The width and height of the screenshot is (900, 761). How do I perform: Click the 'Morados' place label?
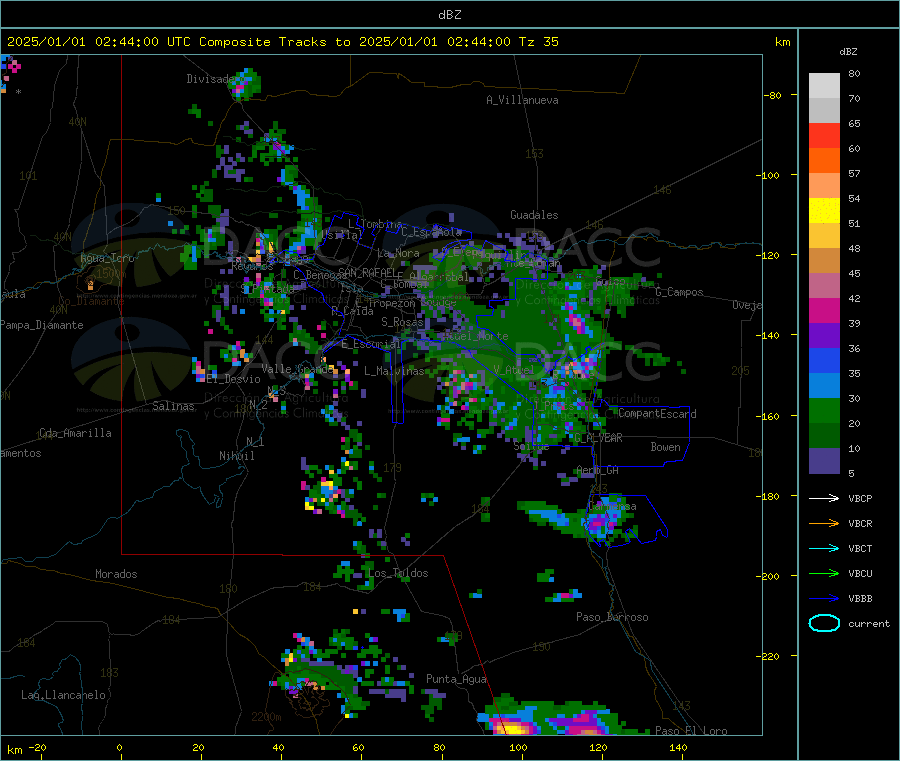tap(117, 574)
